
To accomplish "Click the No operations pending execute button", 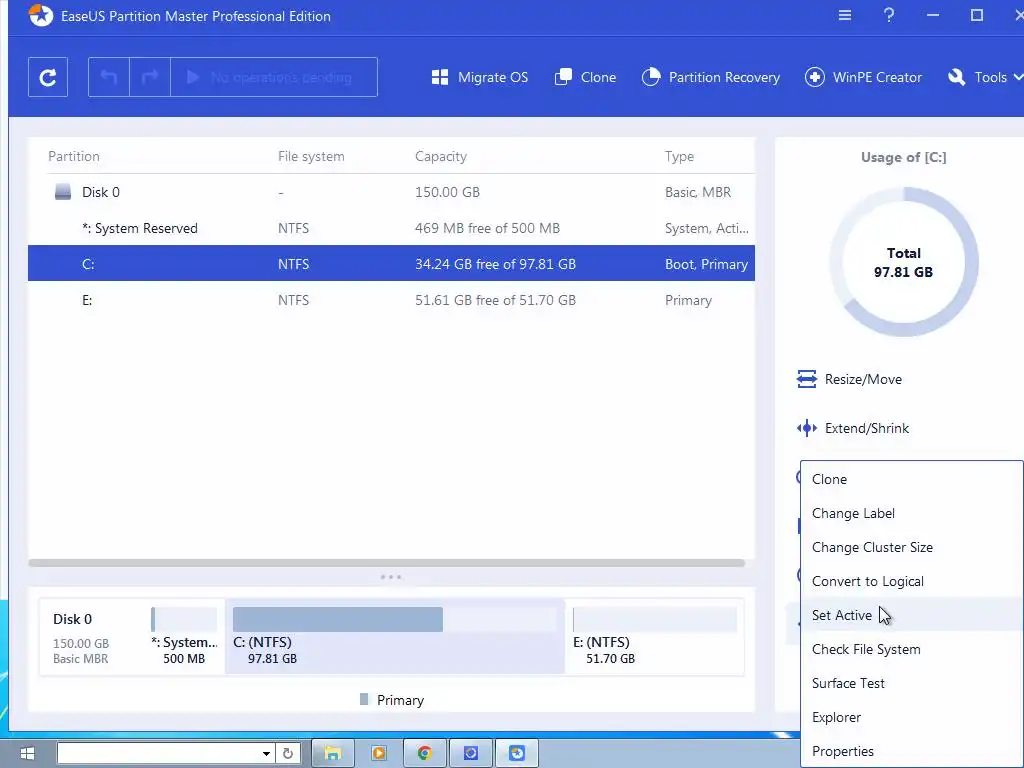I will [x=274, y=77].
